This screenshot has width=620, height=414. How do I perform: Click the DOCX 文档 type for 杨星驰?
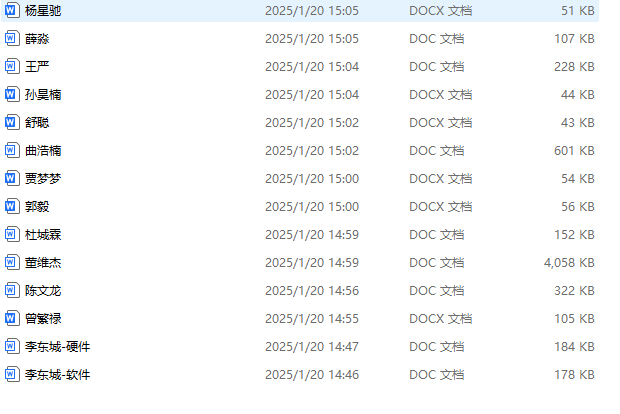click(x=441, y=10)
